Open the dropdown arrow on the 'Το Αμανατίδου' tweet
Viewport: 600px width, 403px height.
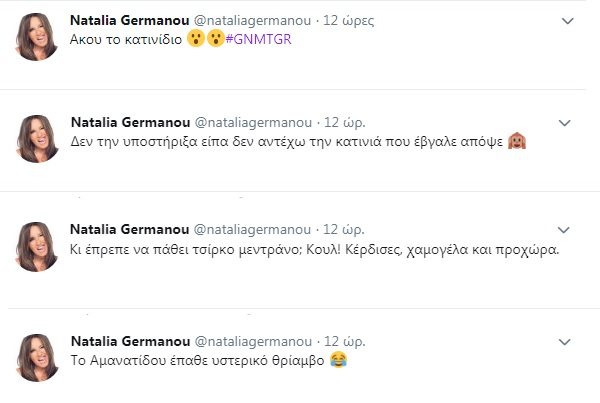565,341
